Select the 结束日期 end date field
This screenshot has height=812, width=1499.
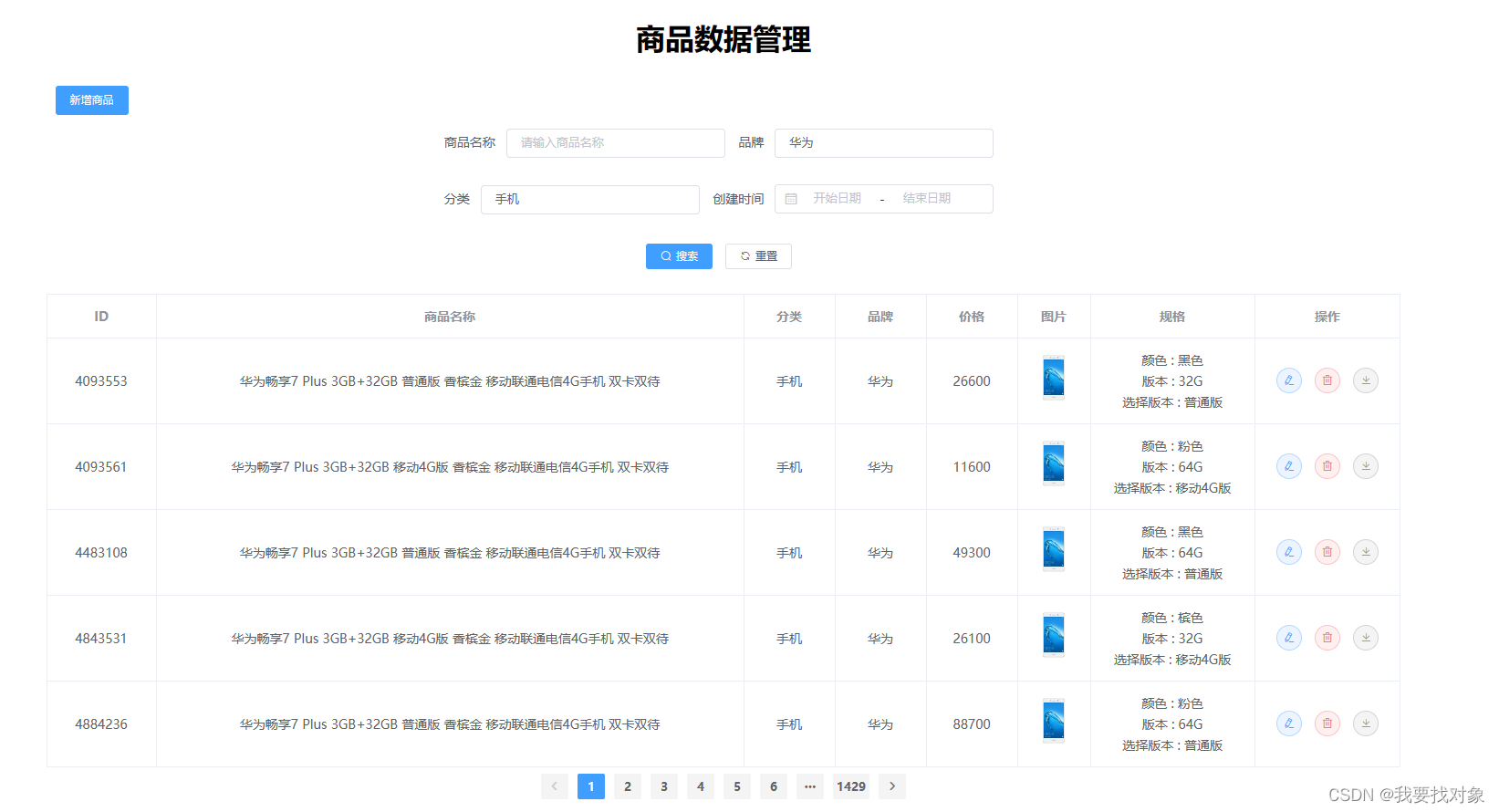(x=927, y=199)
